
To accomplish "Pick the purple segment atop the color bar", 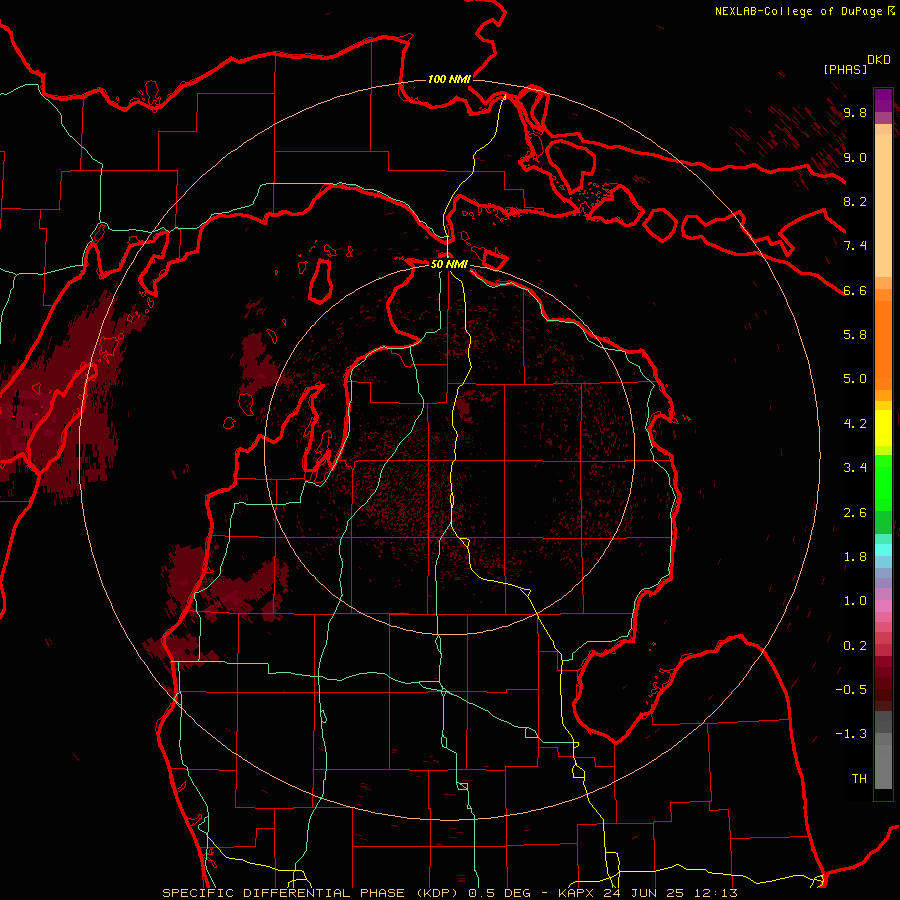I will pos(883,100).
